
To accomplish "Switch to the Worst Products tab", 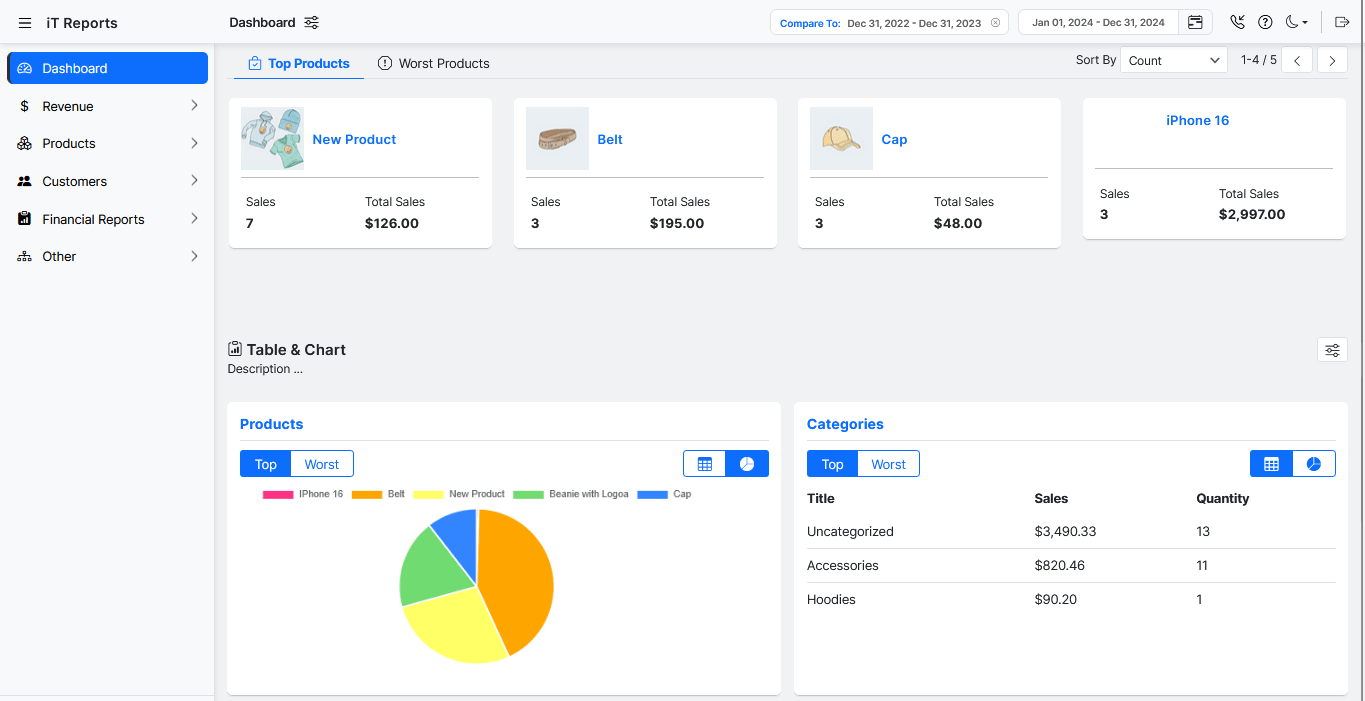I will pyautogui.click(x=434, y=63).
